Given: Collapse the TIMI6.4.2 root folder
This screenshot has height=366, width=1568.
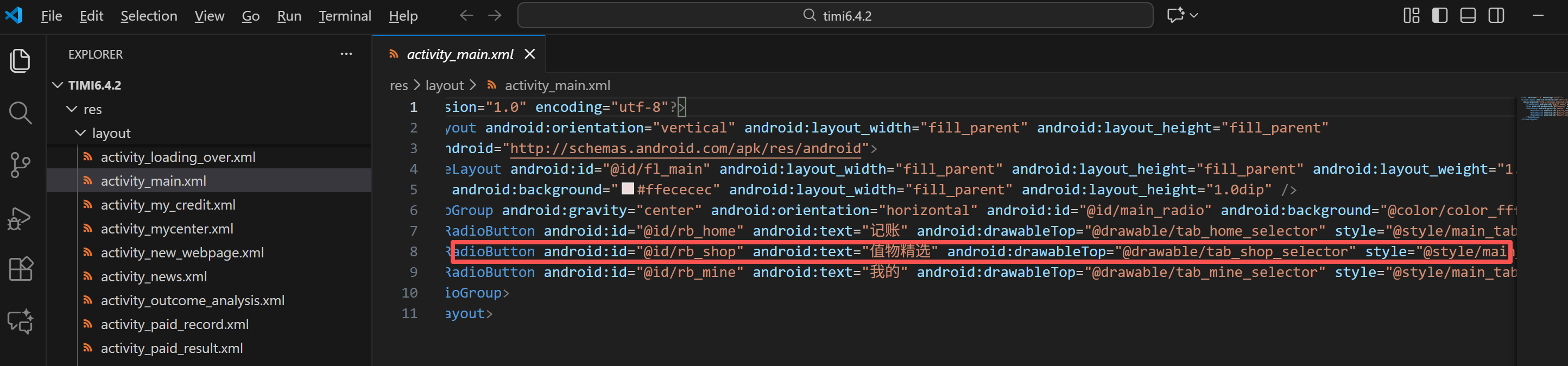Looking at the screenshot, I should point(58,85).
